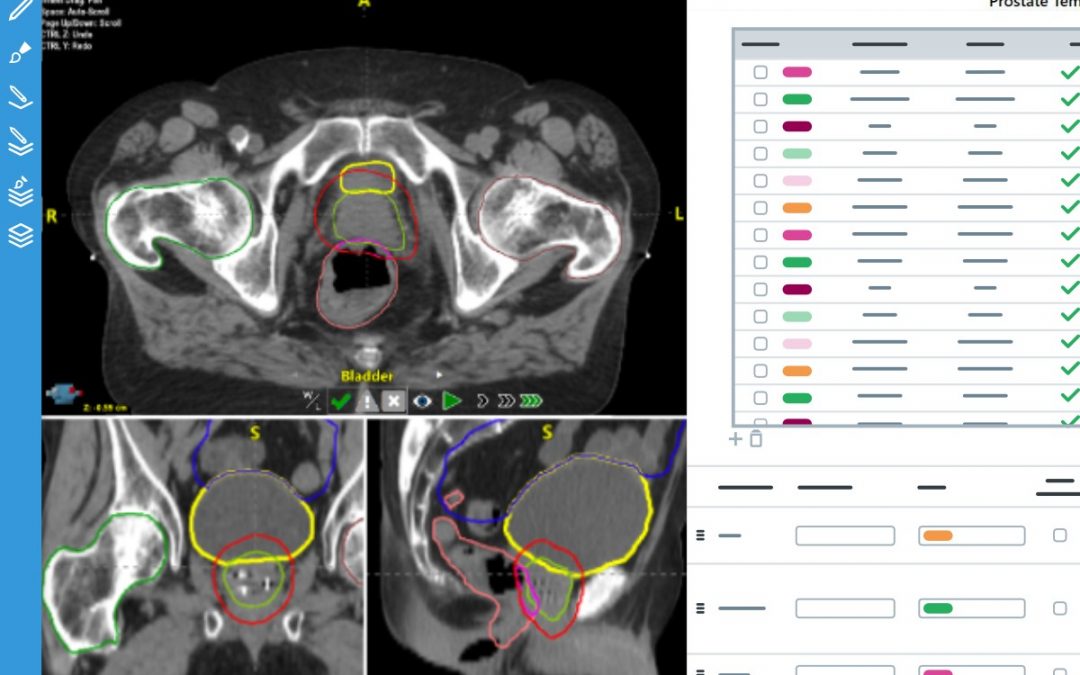
Task: Open the green color dropdown in lower panel
Action: [x=971, y=608]
